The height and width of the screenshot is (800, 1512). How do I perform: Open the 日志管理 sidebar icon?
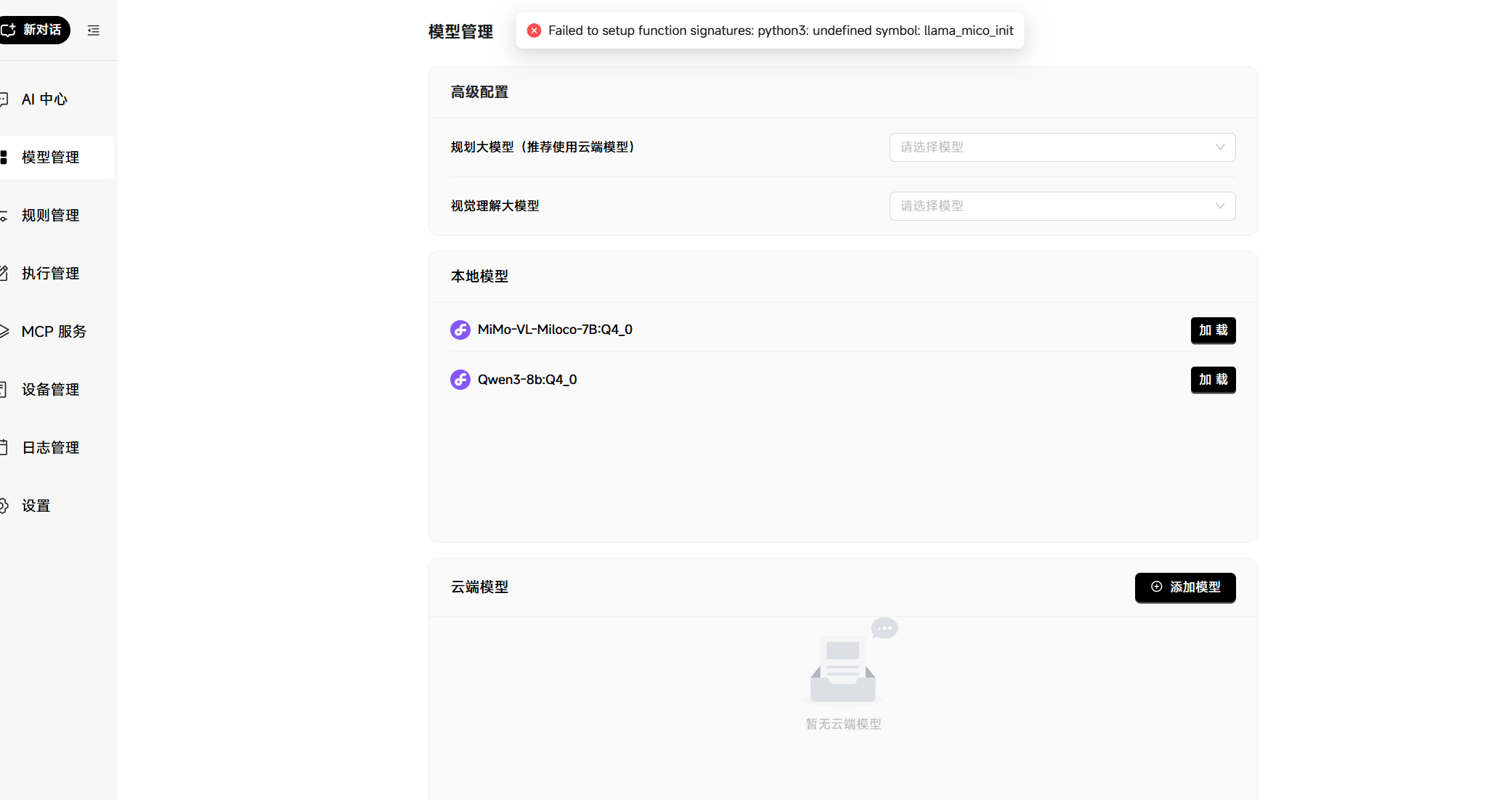click(6, 447)
